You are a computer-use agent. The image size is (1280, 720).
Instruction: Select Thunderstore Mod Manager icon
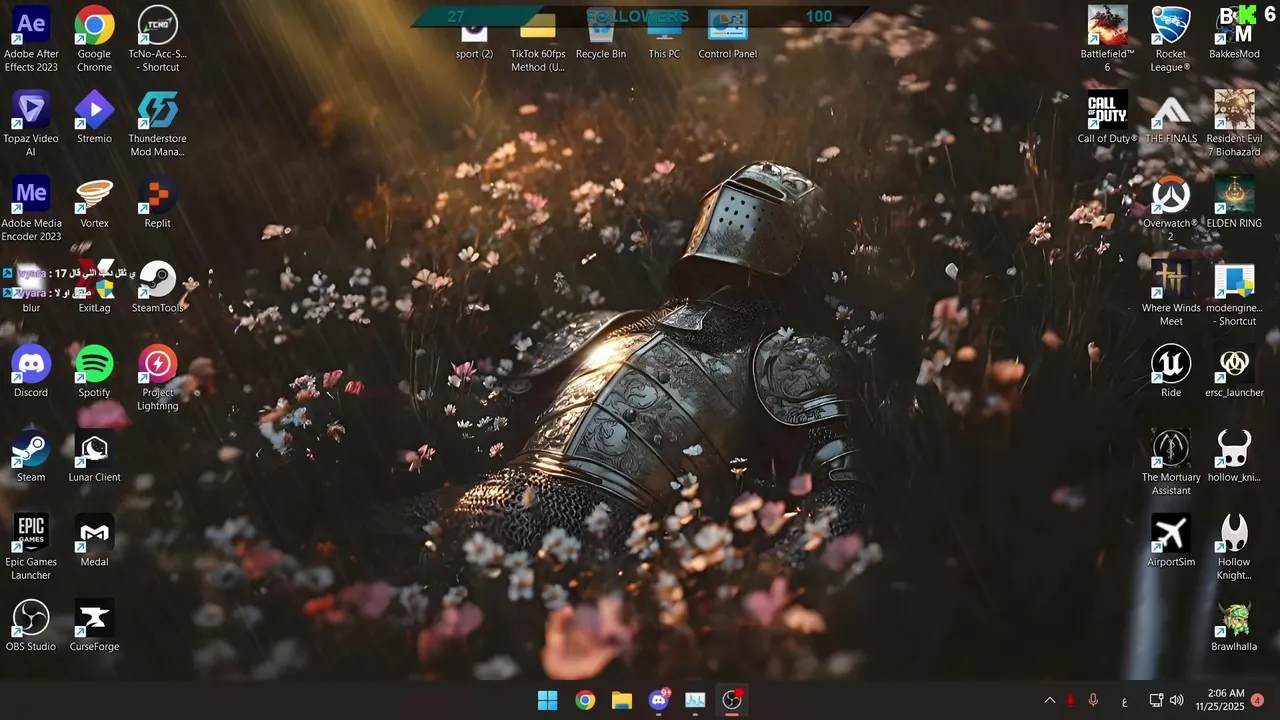pos(157,125)
